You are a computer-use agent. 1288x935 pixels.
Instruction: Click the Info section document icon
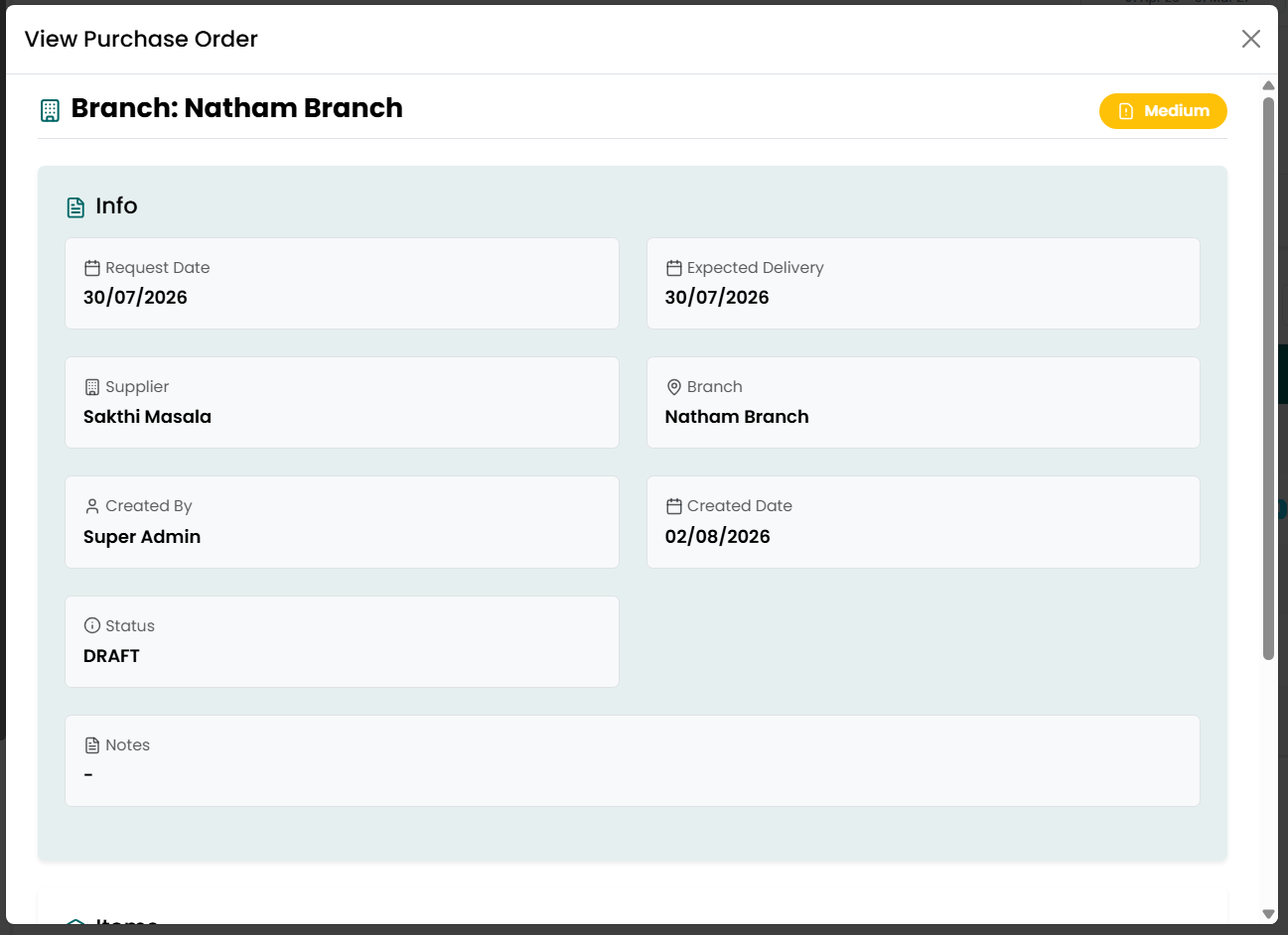click(75, 207)
